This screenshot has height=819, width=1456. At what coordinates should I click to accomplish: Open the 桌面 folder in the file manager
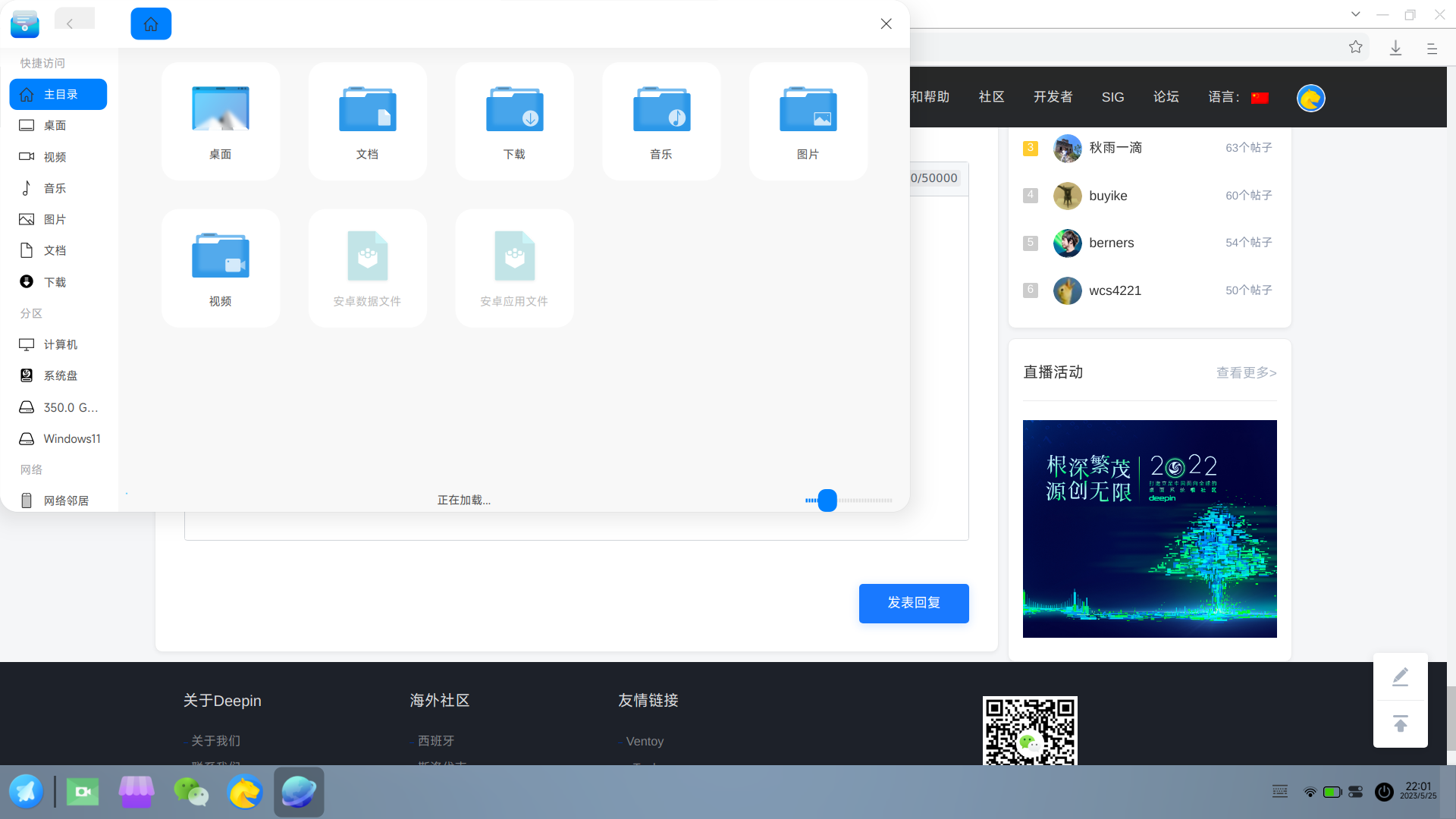coord(220,121)
